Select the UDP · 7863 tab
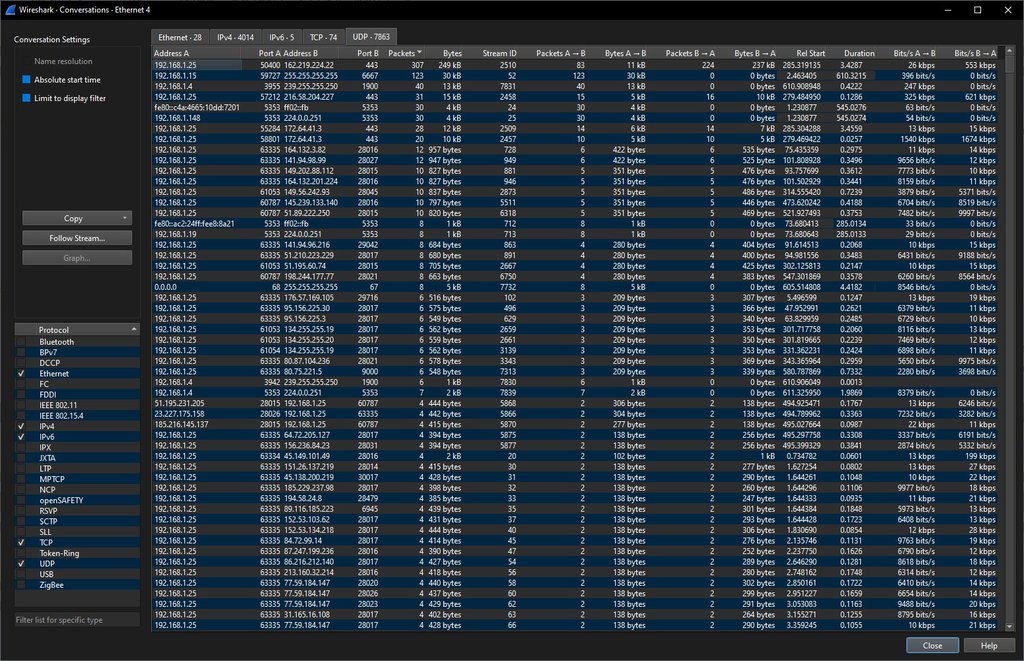The width and height of the screenshot is (1024, 661). tap(371, 37)
